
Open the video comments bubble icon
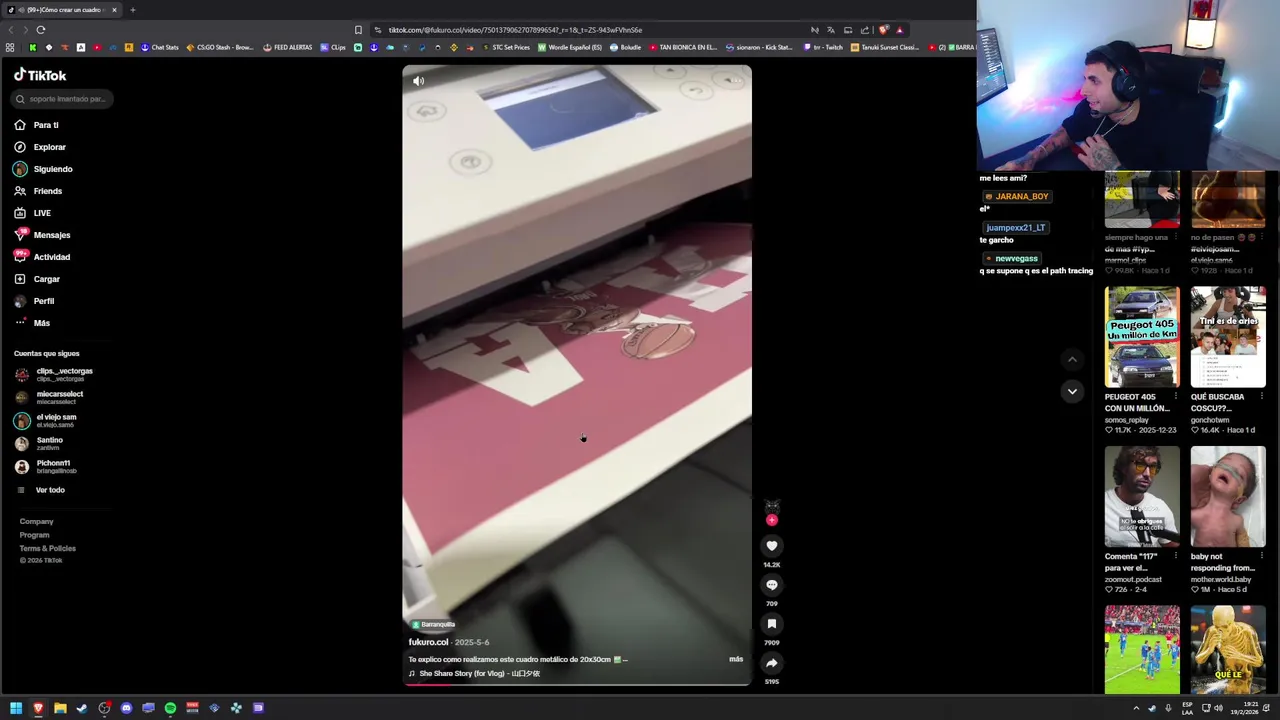(771, 585)
